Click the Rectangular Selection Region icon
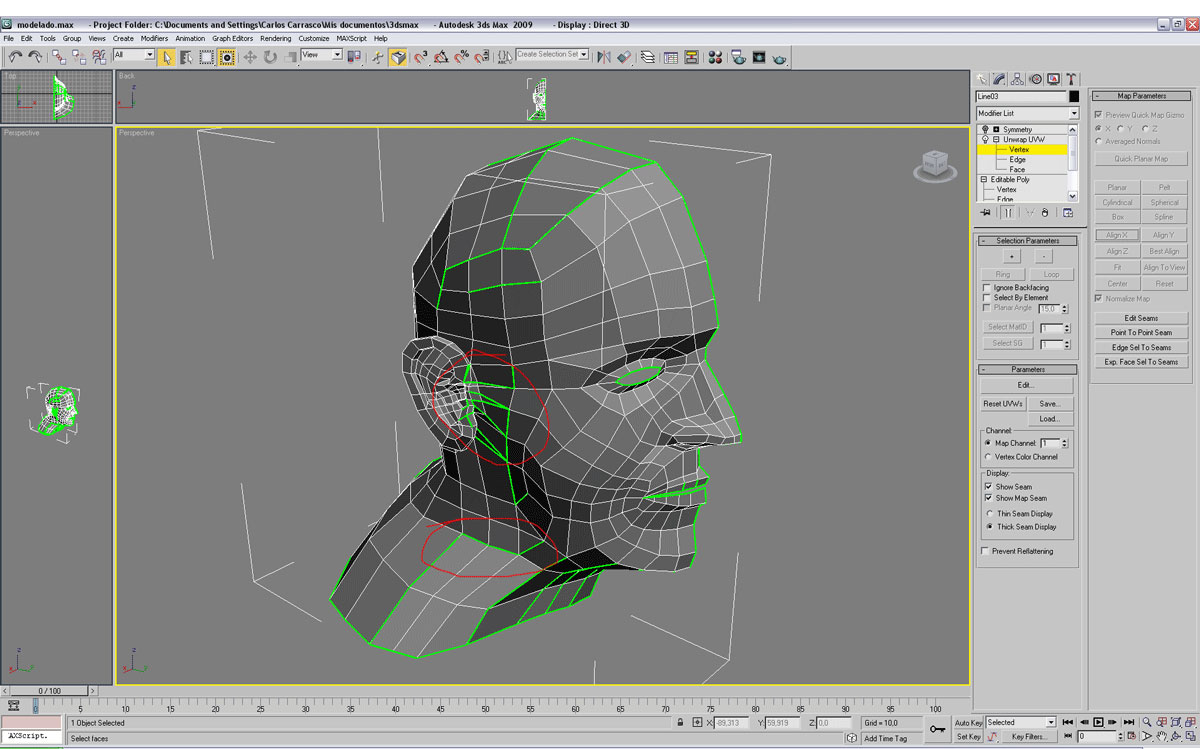 point(206,57)
